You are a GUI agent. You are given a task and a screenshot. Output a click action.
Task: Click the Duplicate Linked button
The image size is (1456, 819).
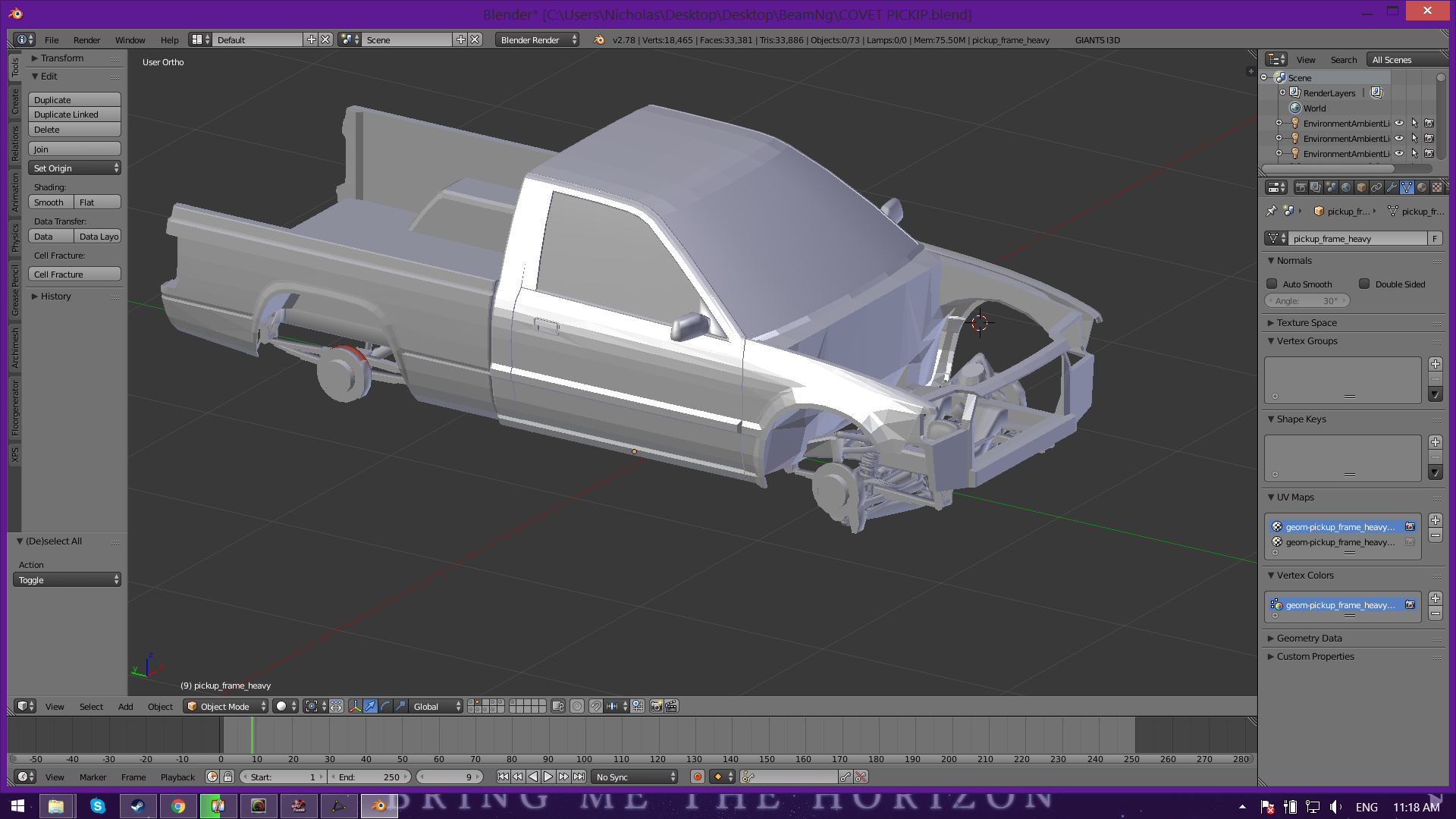pos(74,115)
